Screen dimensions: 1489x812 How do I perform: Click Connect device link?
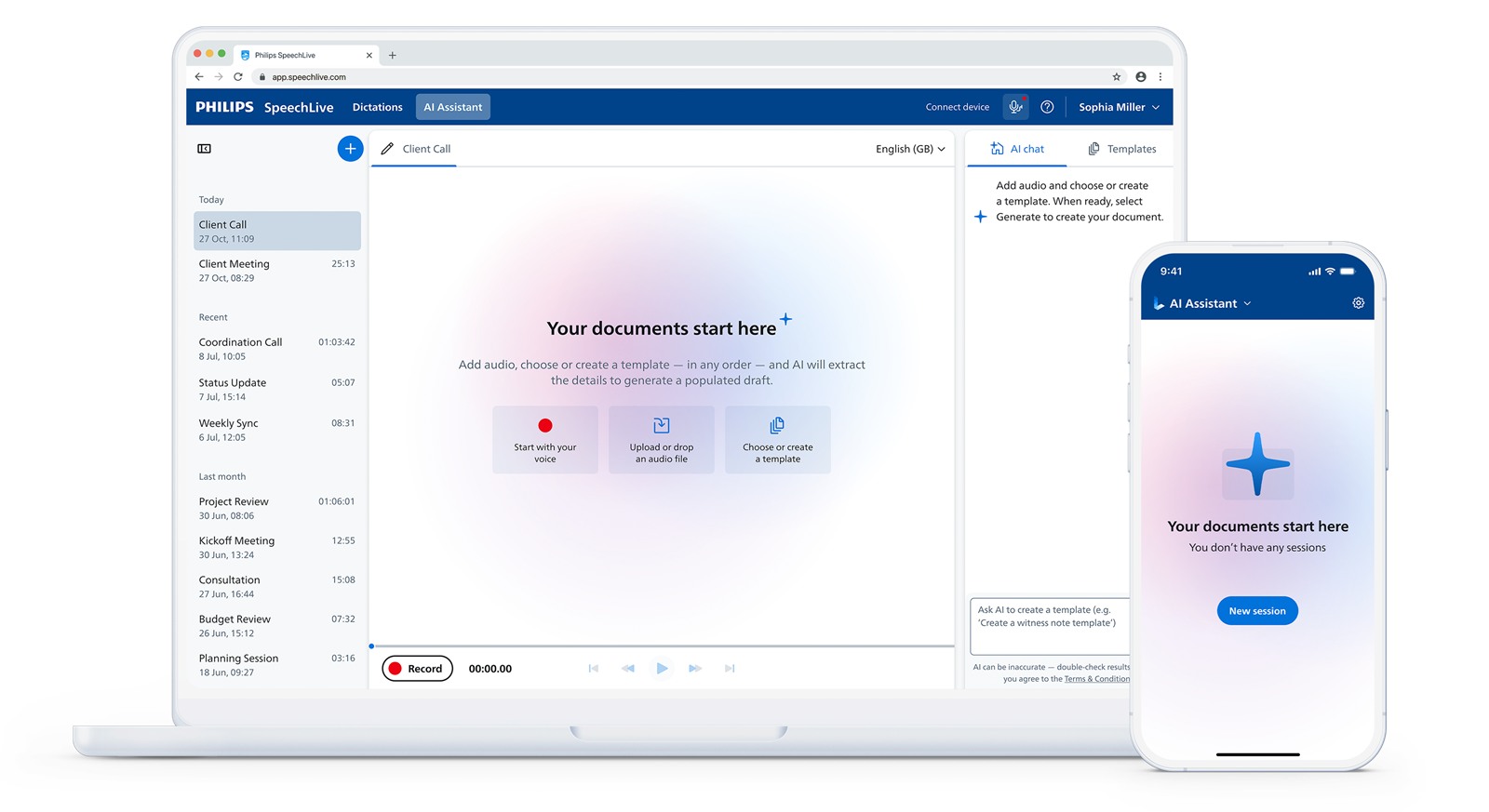pyautogui.click(x=957, y=107)
